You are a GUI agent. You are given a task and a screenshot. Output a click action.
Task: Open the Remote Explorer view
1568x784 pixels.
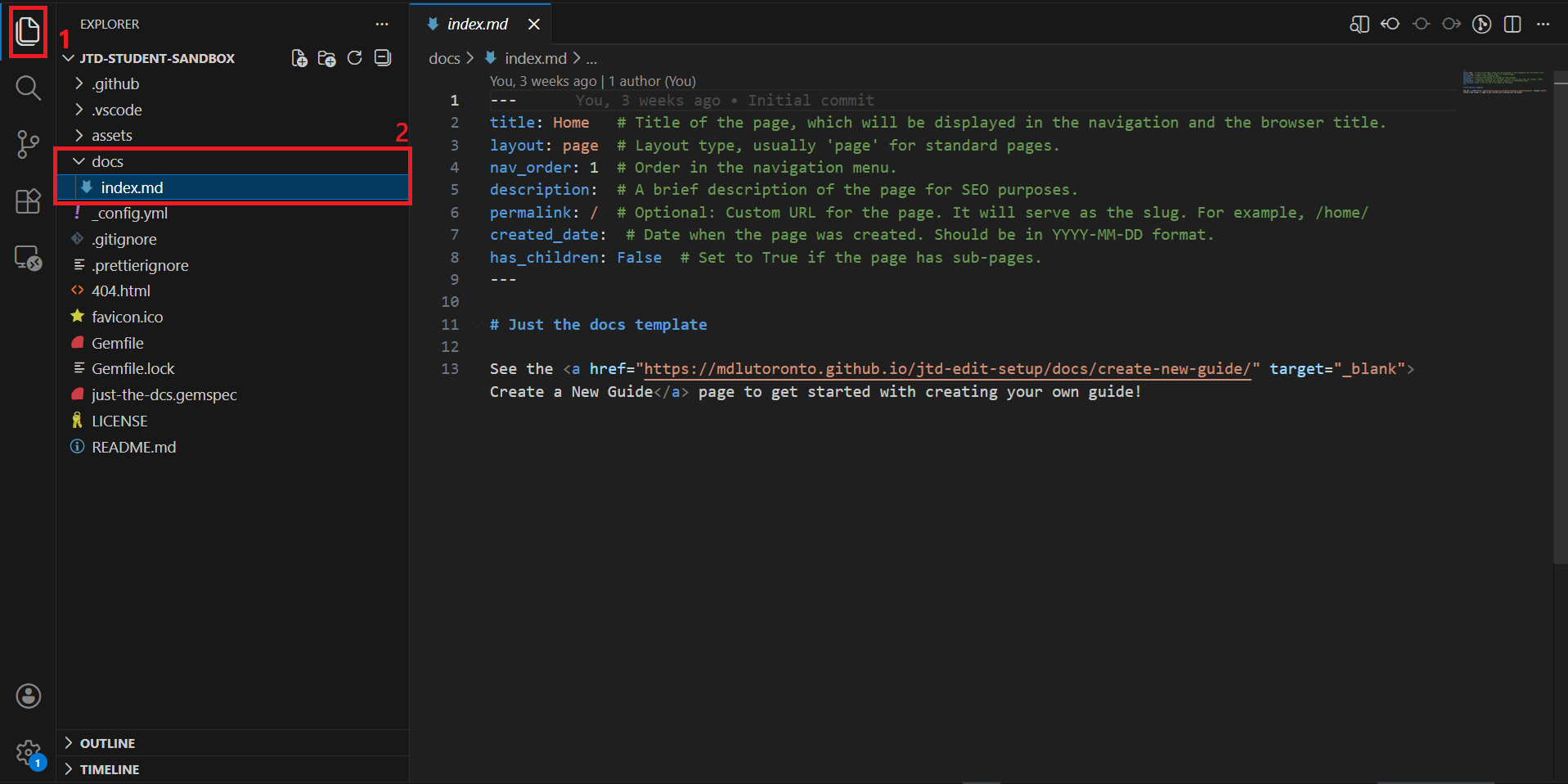pos(28,259)
